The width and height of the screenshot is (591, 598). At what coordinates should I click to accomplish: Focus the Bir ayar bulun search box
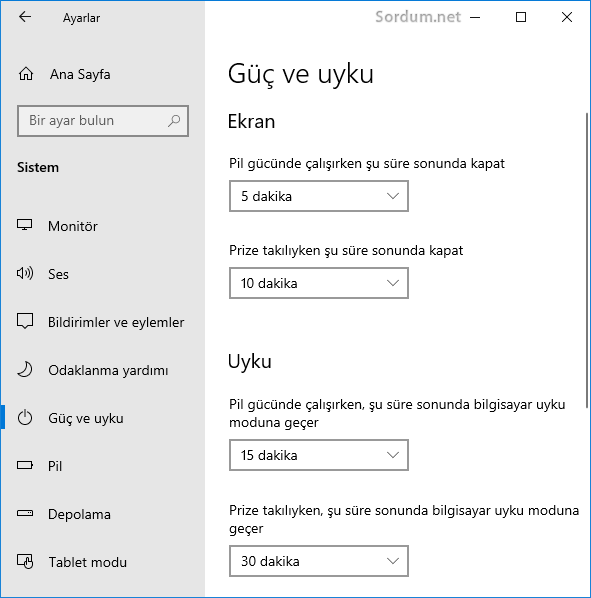[103, 121]
